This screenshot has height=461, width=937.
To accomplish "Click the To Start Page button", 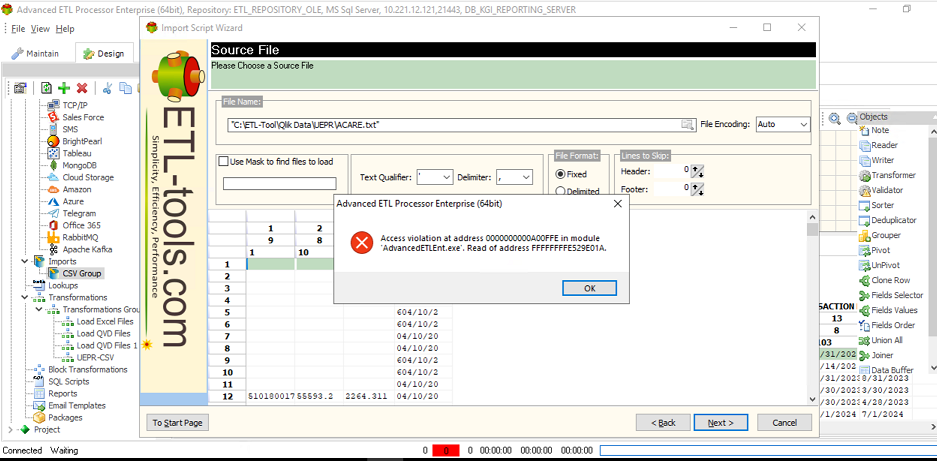I will point(177,423).
